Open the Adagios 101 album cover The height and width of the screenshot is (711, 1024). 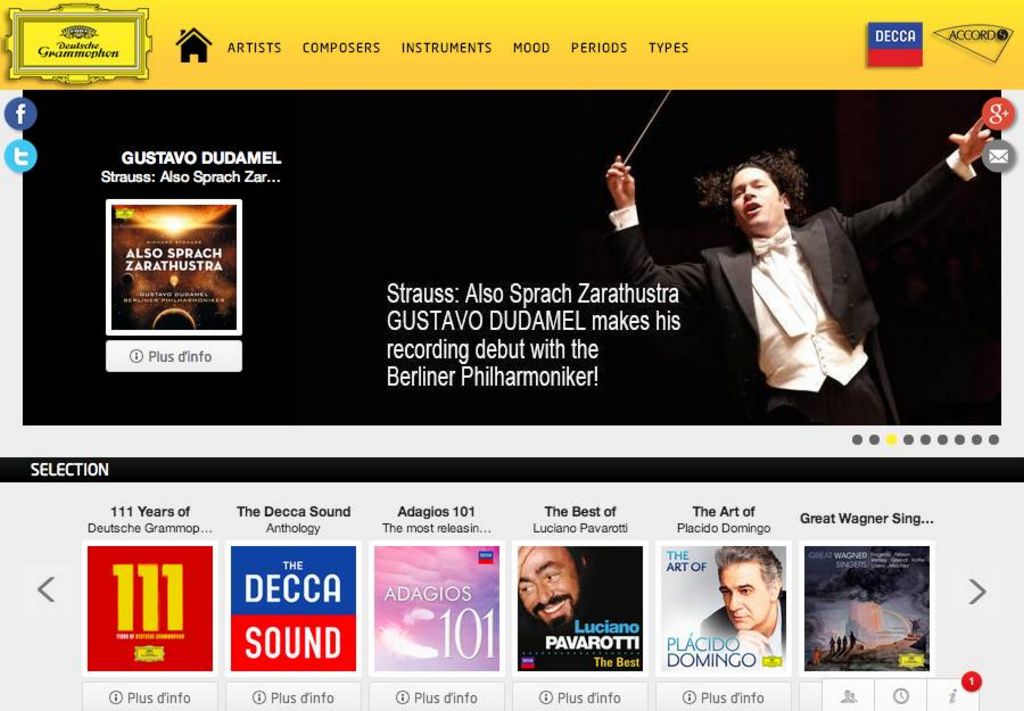[x=437, y=608]
